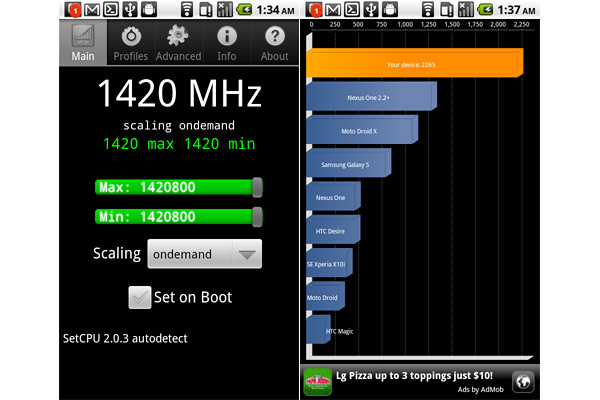Tap USB icon in right status bar
The height and width of the screenshot is (400, 600).
(371, 10)
